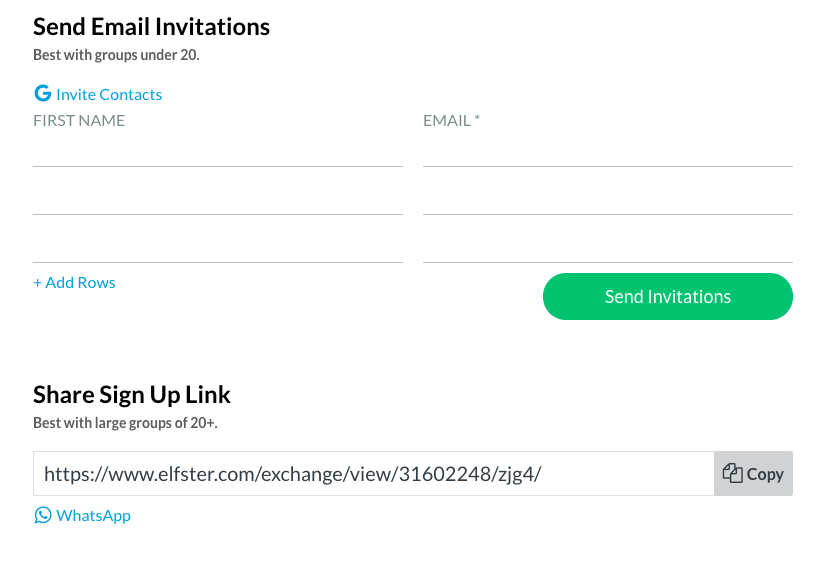Select the second row First Name field
The width and height of the screenshot is (840, 562).
coord(217,198)
